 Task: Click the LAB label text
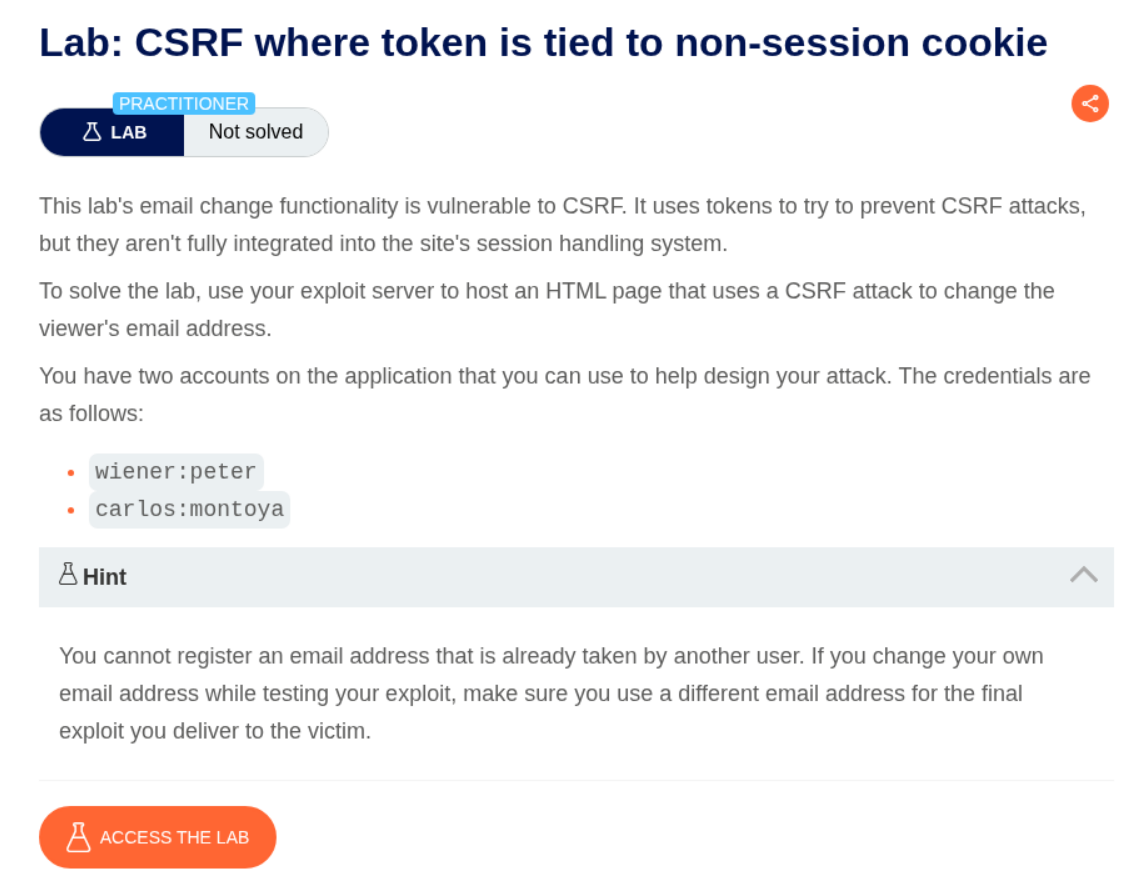129,132
